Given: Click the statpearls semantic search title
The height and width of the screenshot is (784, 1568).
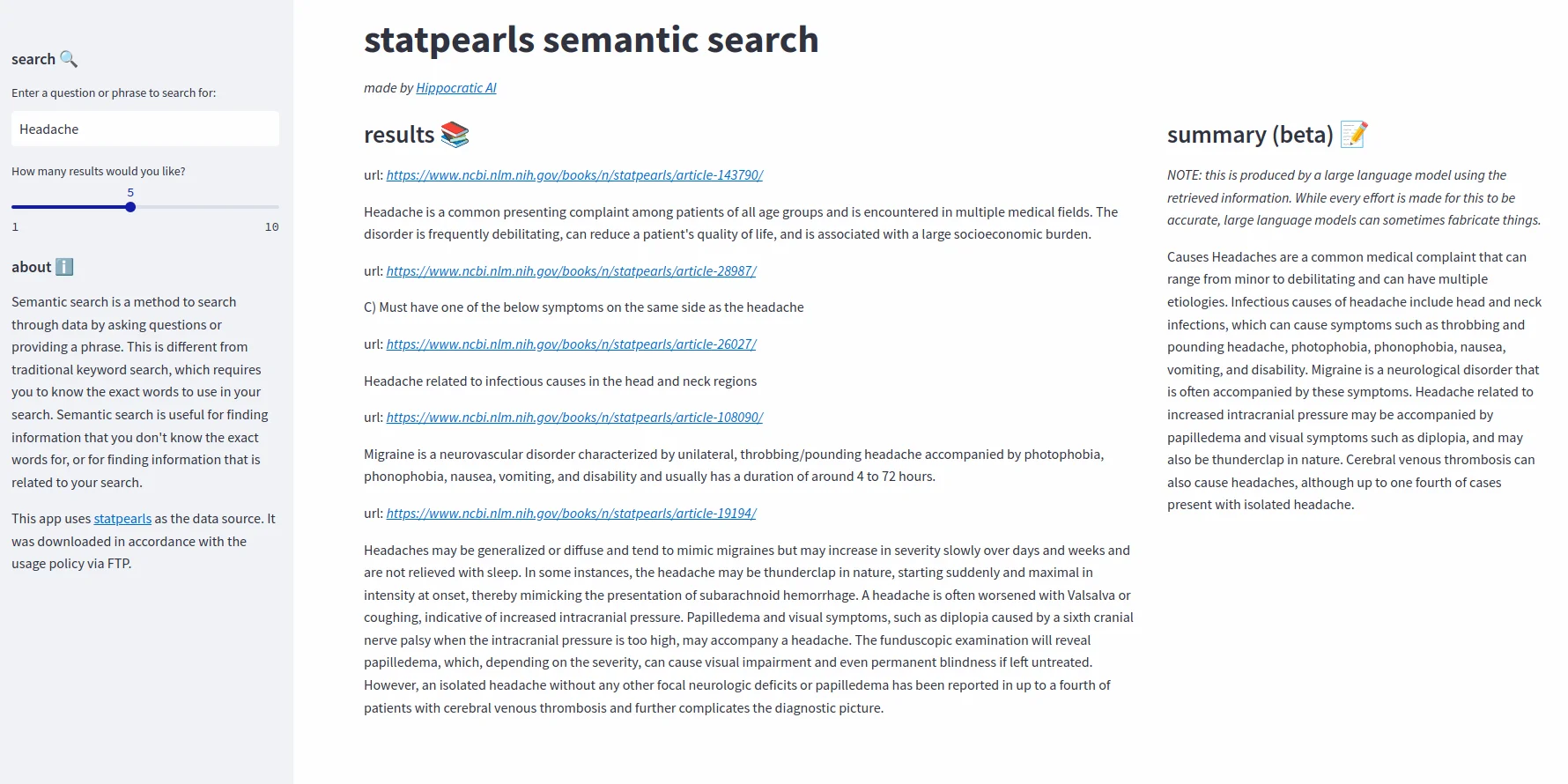Looking at the screenshot, I should tap(591, 39).
